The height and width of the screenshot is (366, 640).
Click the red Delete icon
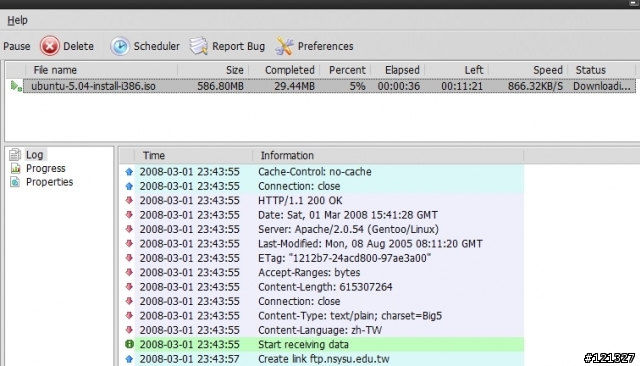pos(50,46)
